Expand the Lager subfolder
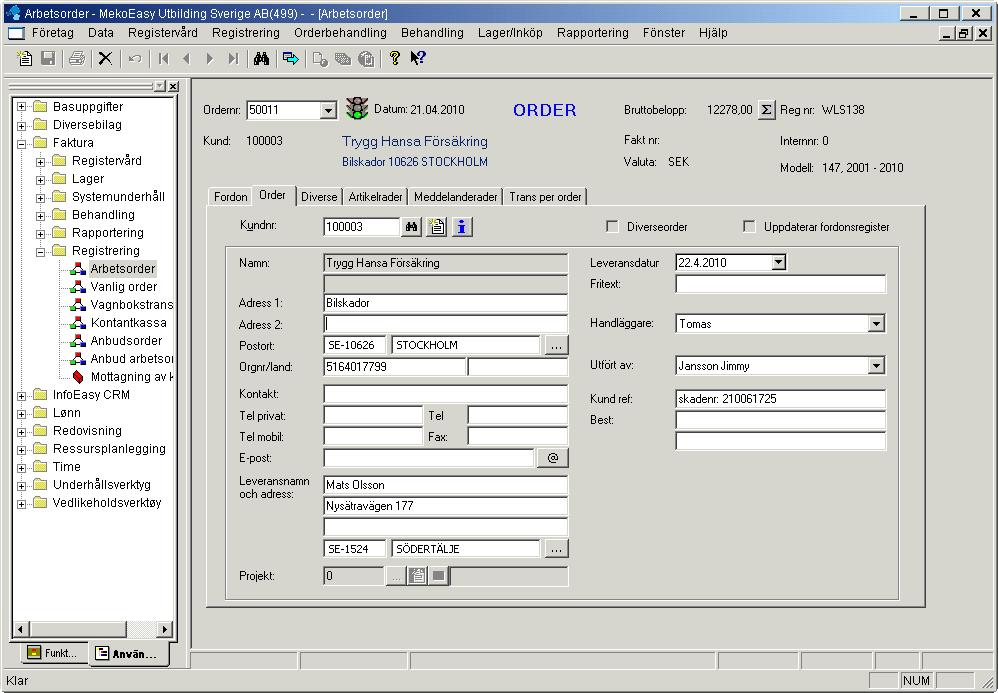Viewport: 998px width, 693px height. pyautogui.click(x=40, y=179)
